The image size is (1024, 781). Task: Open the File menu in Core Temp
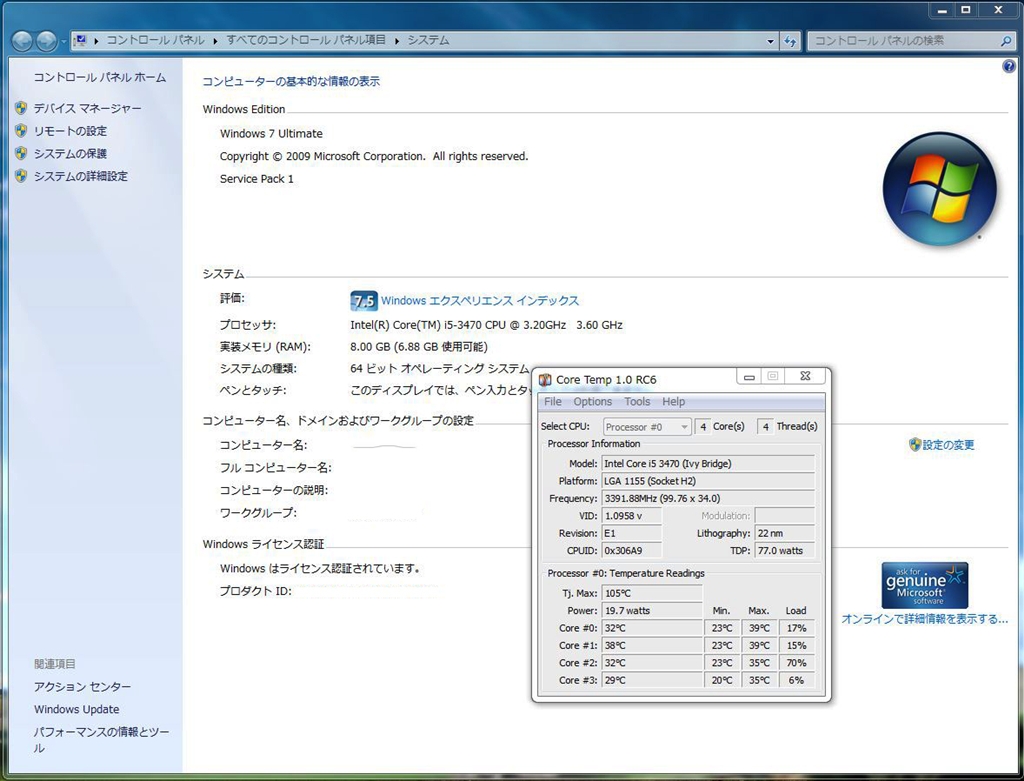[552, 402]
